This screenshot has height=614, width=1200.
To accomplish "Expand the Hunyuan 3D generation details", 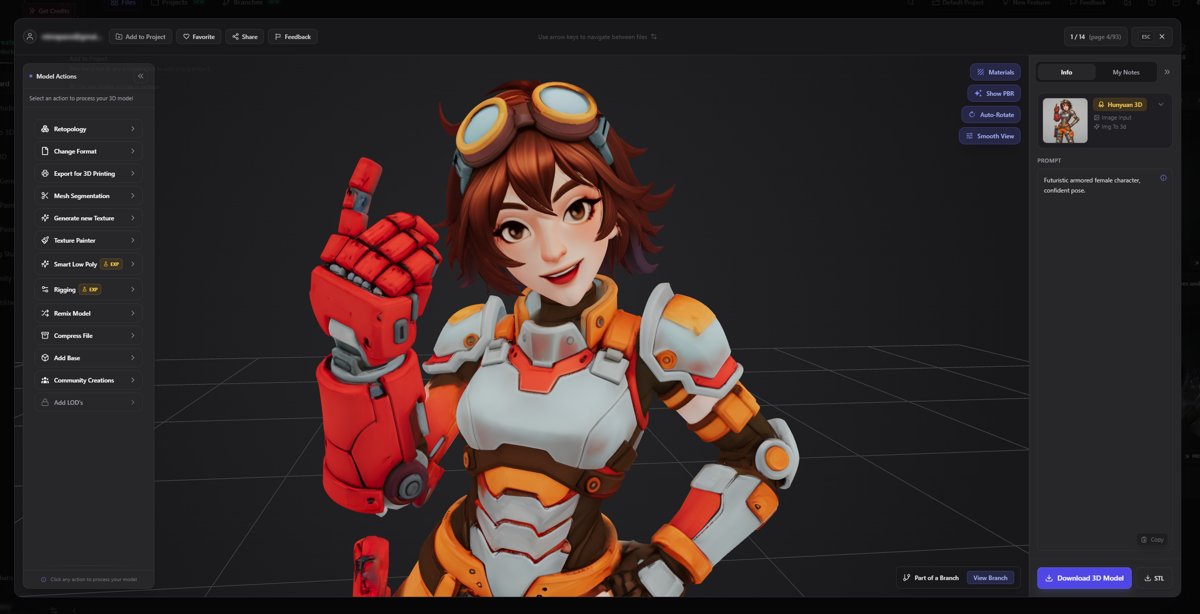I will point(1160,103).
